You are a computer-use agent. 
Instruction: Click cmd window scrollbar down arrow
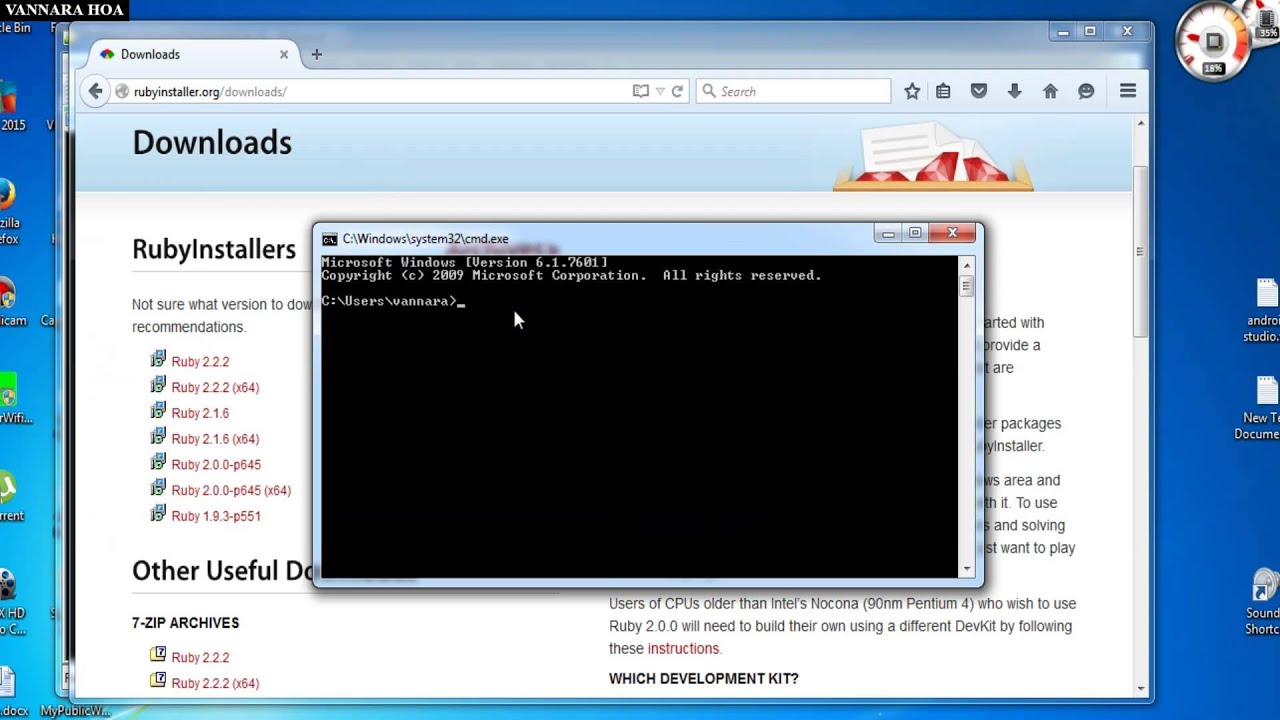point(966,569)
